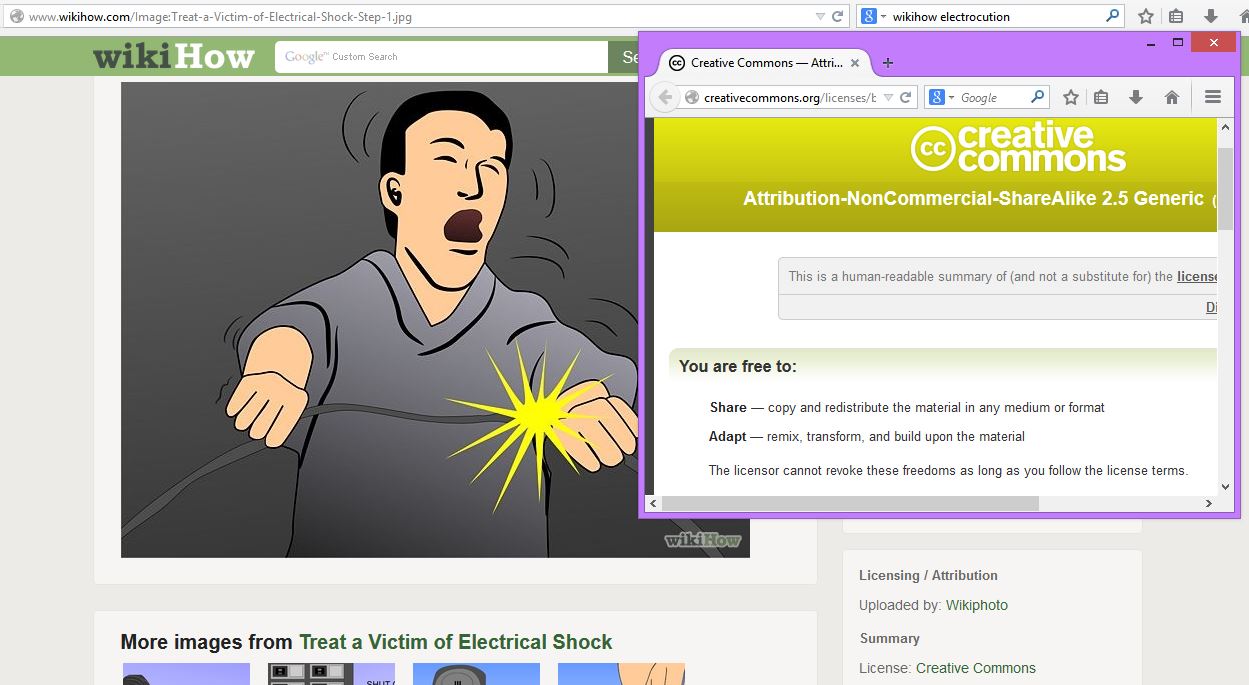Image resolution: width=1249 pixels, height=685 pixels.
Task: Minimize the Creative Commons window
Action: point(1151,42)
